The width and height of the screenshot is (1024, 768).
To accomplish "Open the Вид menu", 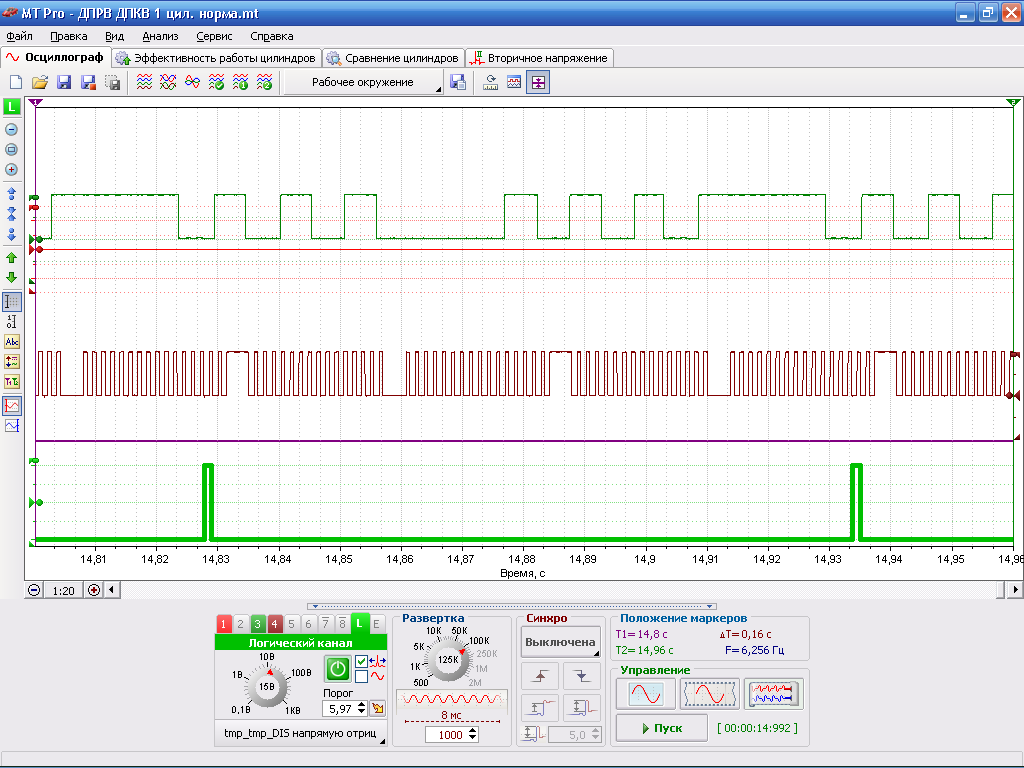I will point(114,37).
